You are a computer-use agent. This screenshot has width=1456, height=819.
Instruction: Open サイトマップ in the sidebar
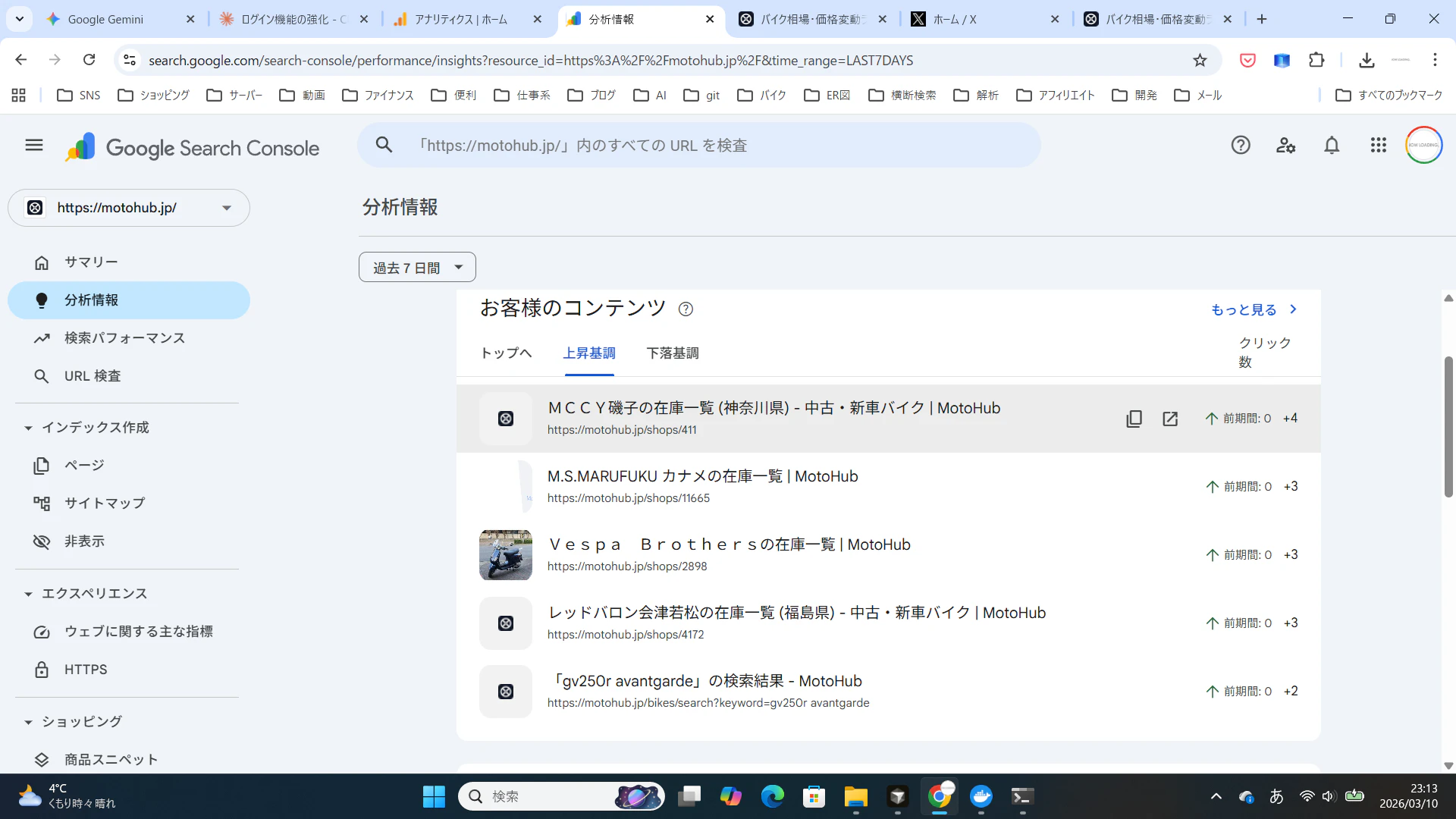(x=129, y=504)
